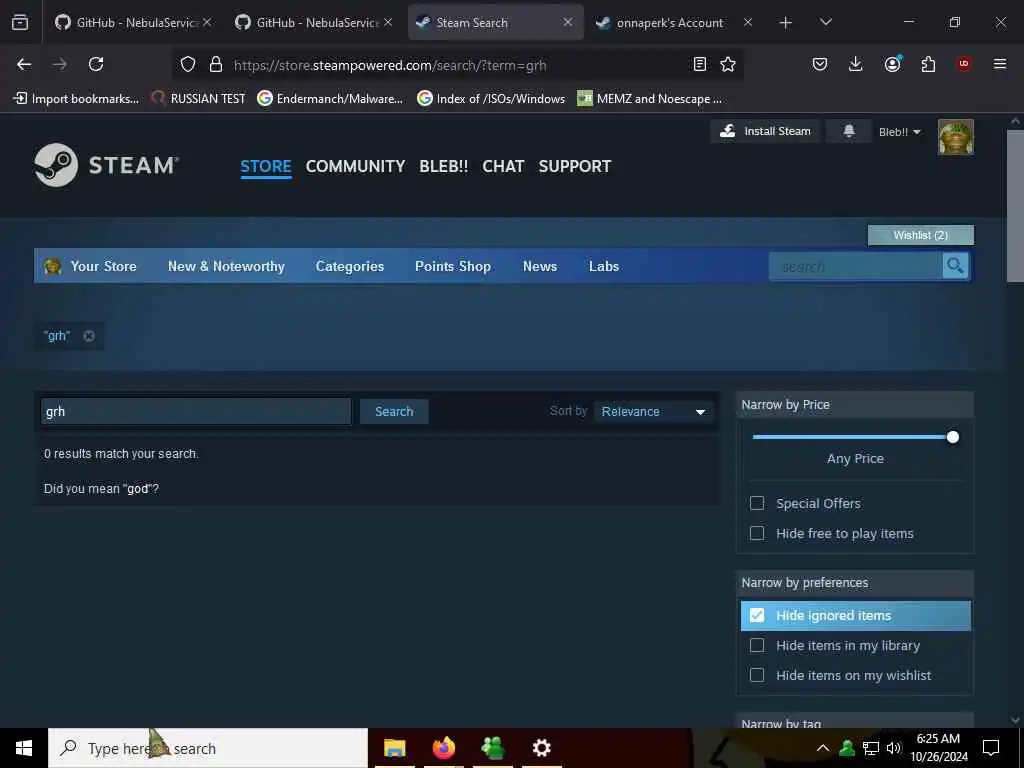Image resolution: width=1024 pixels, height=768 pixels.
Task: Open SUPPORT
Action: coord(575,167)
